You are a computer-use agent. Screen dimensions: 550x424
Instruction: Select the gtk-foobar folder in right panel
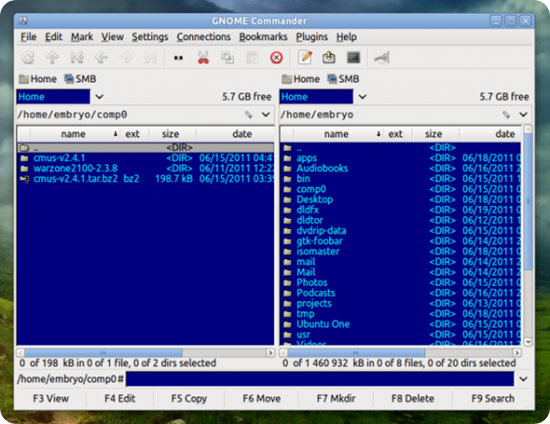(401, 241)
